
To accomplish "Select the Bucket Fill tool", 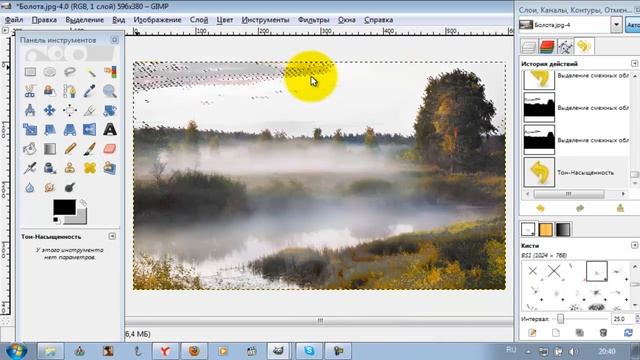I will click(x=30, y=149).
